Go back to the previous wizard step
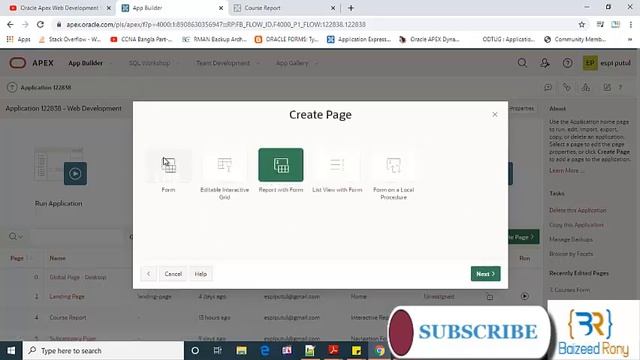The height and width of the screenshot is (360, 640). pyautogui.click(x=149, y=274)
